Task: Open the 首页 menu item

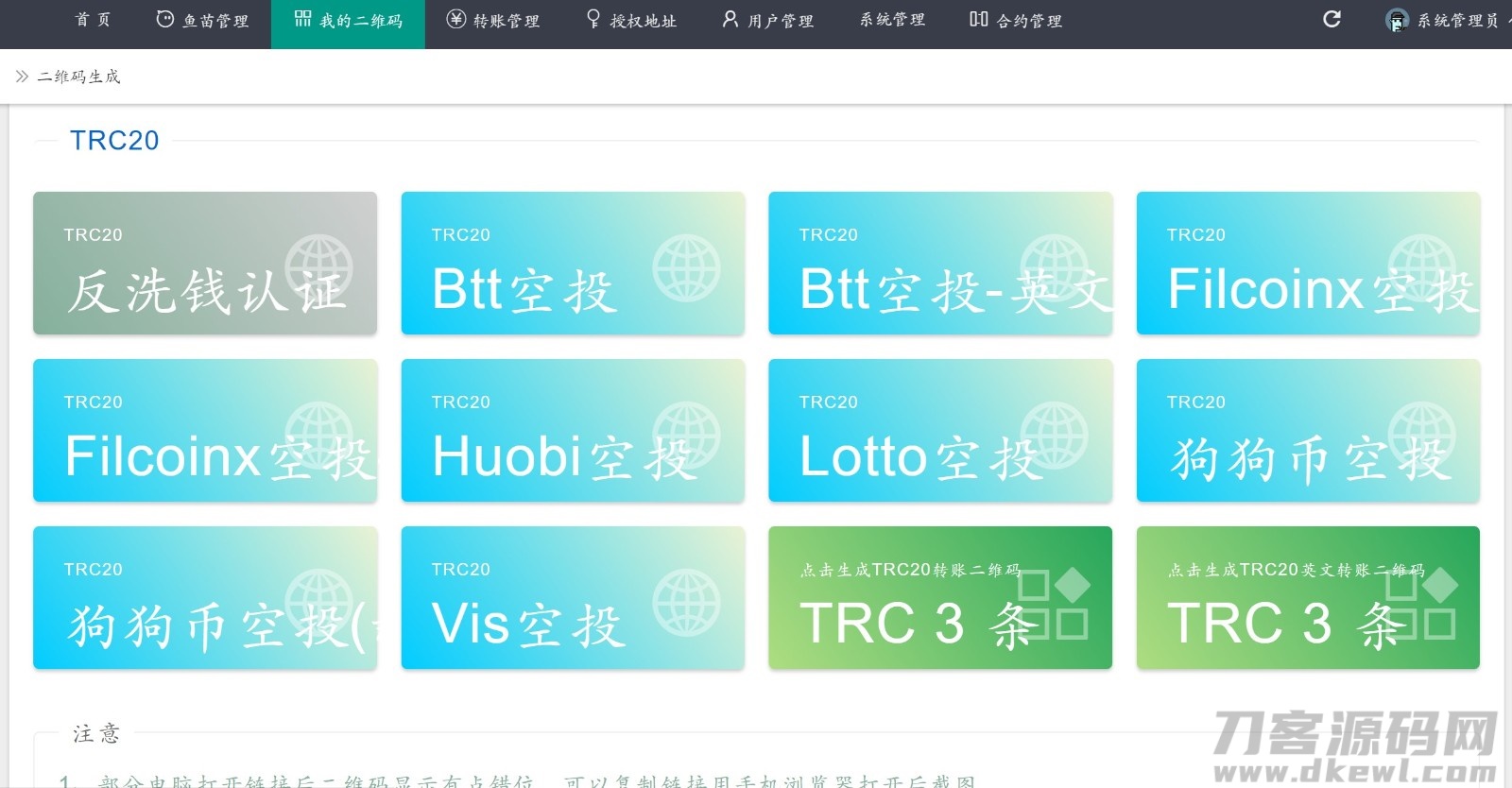Action: point(93,20)
